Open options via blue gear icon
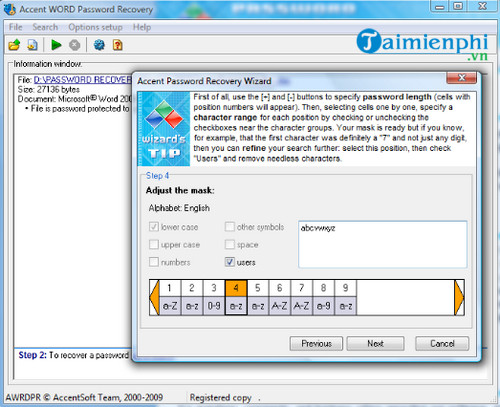This screenshot has height=407, width=500. (x=99, y=45)
